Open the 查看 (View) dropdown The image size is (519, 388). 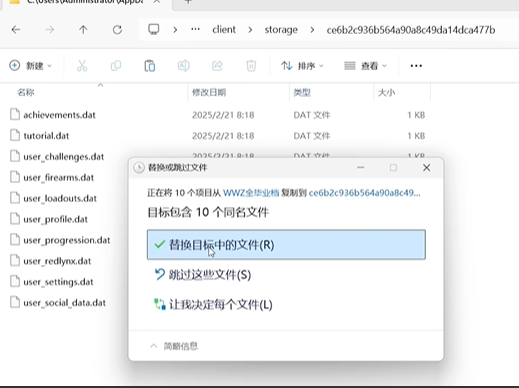[365, 66]
